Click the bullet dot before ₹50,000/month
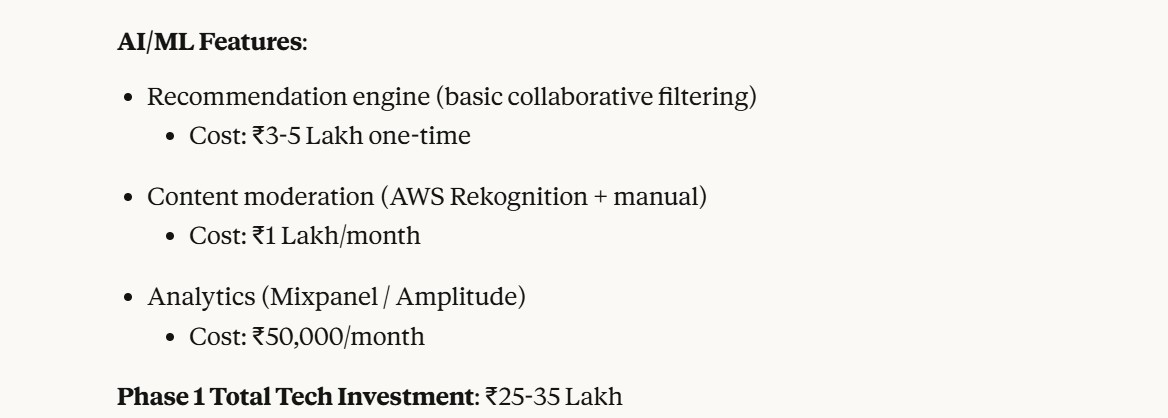Viewport: 1168px width, 418px height. [171, 337]
